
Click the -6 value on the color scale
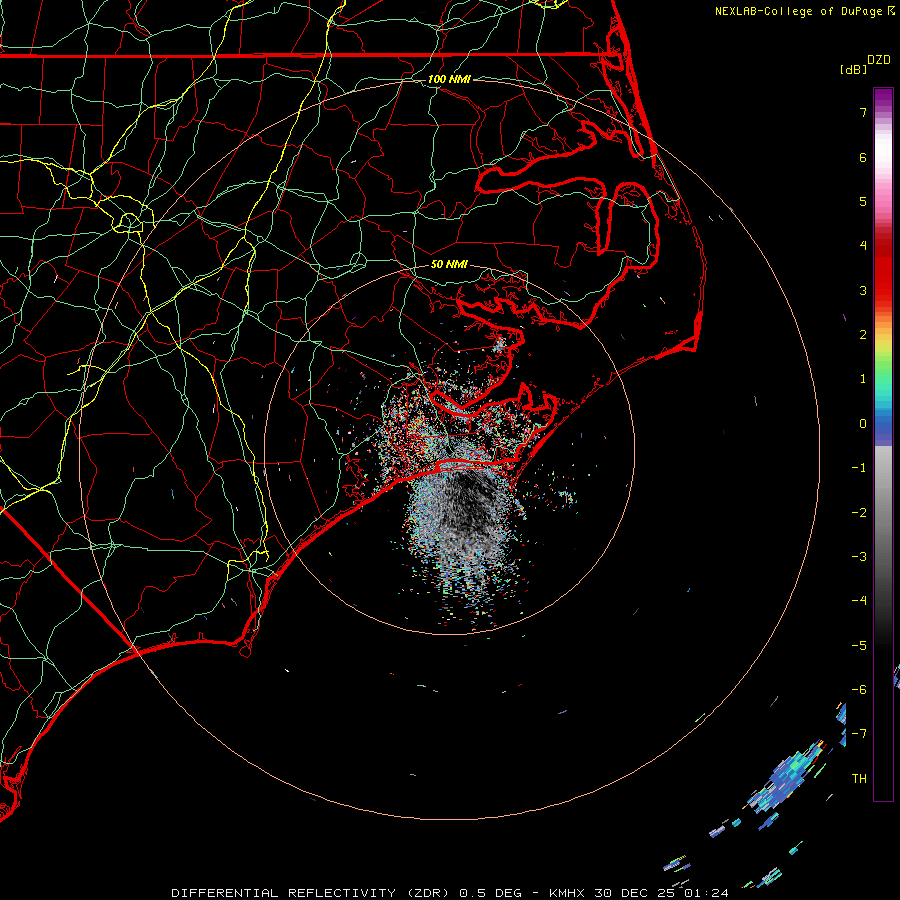[x=859, y=690]
